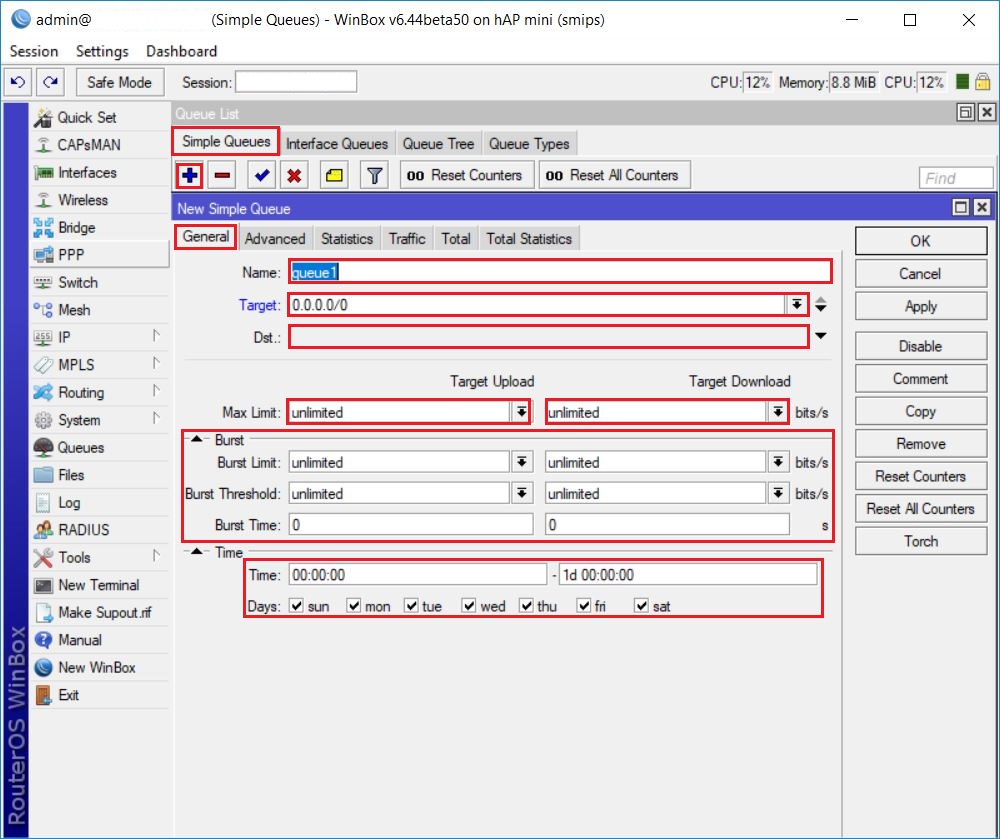The image size is (1000, 839).
Task: Click the green connection status indicator
Action: (961, 82)
